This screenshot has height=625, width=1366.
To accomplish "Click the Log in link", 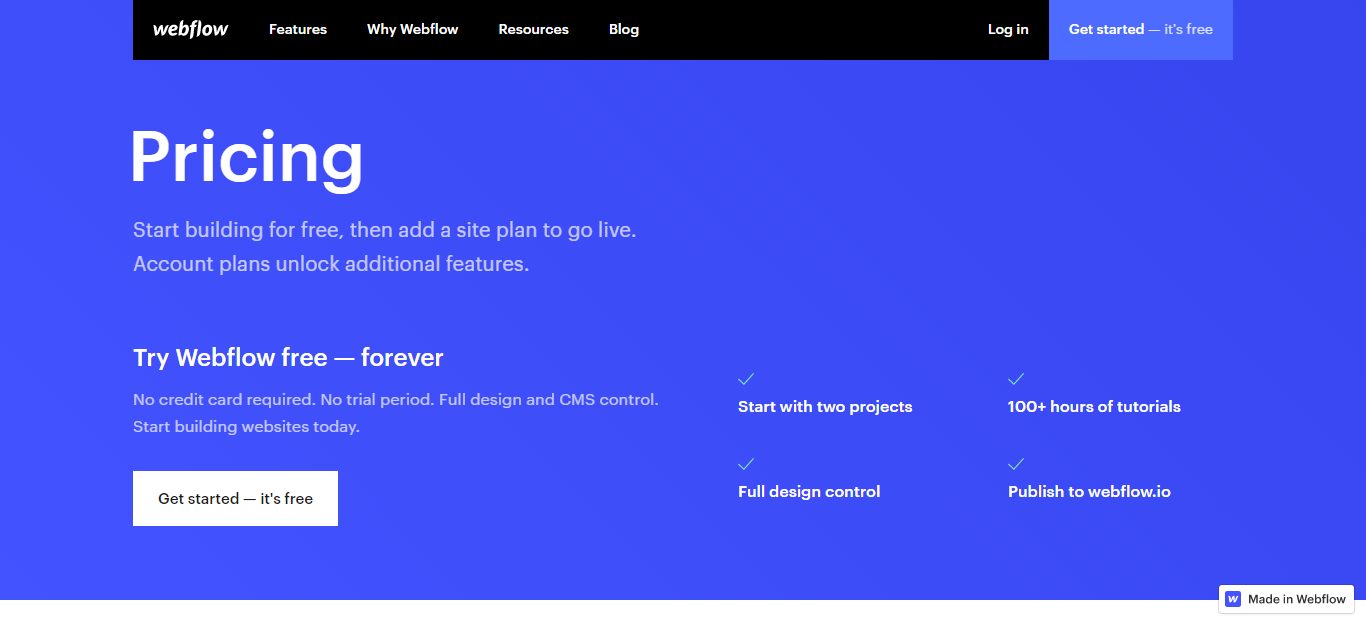I will 1008,29.
